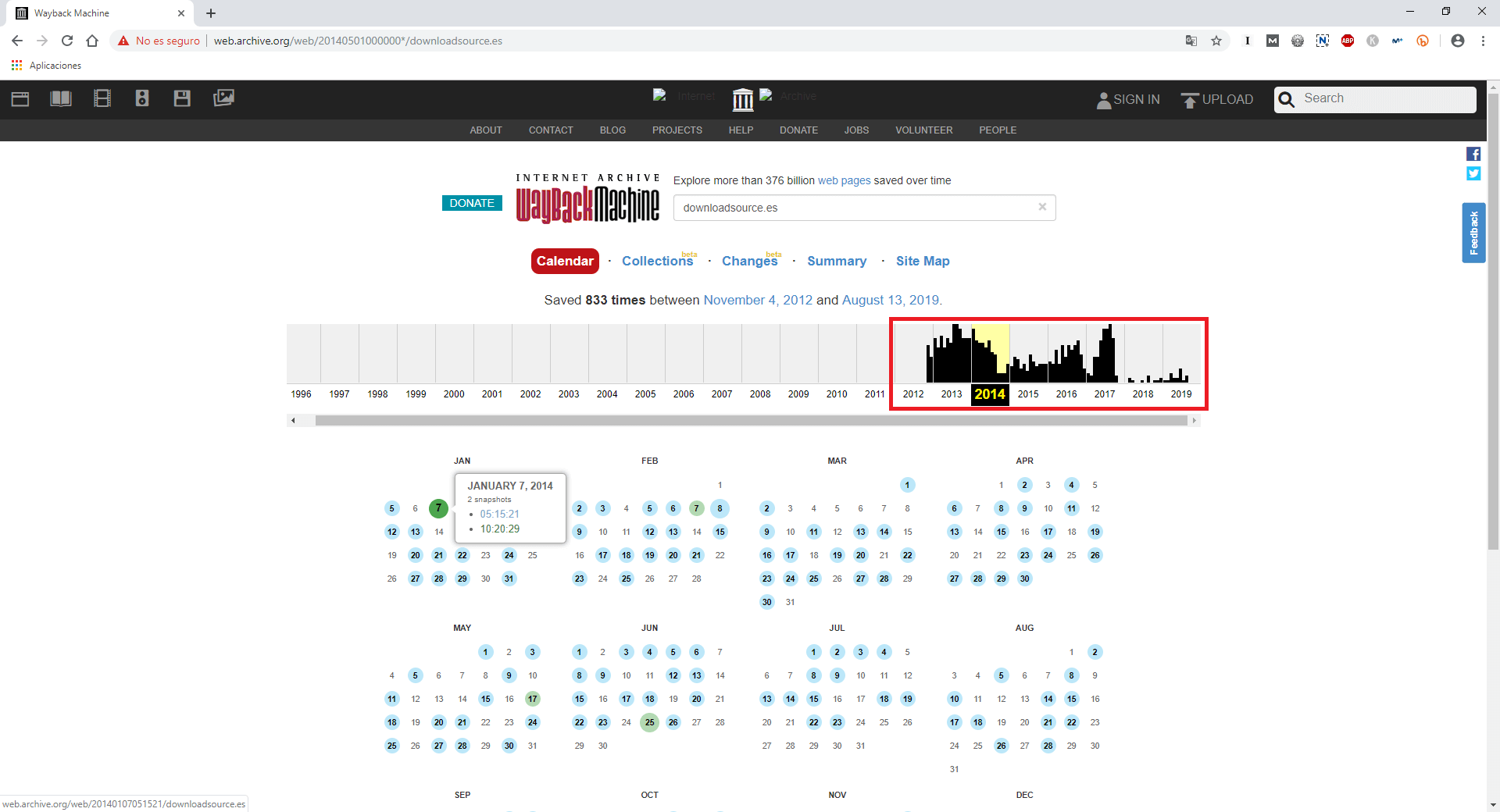1500x812 pixels.
Task: Open the 10:20:29 snapshot link
Action: click(x=499, y=529)
